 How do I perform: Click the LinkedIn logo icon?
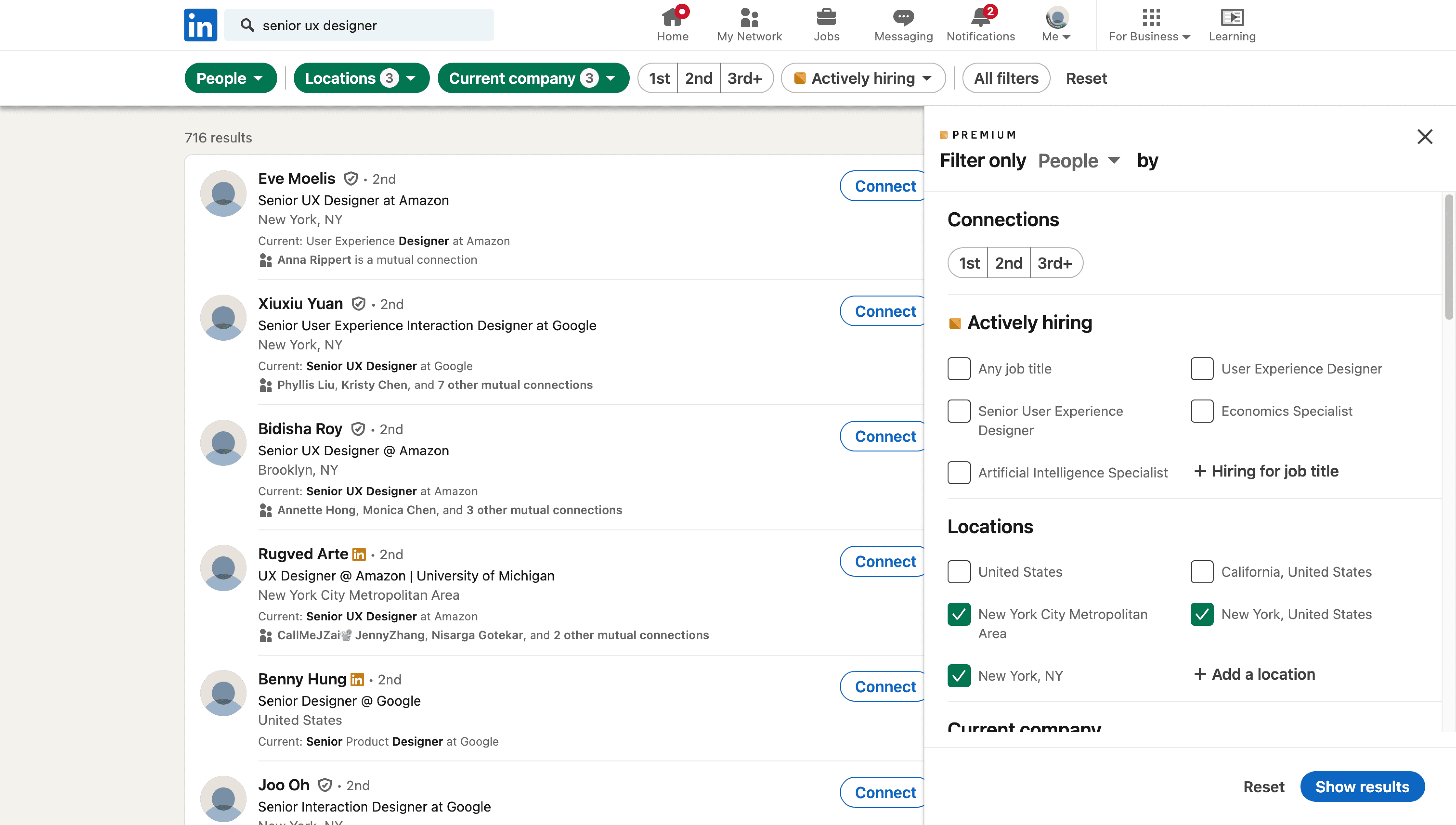pos(201,25)
